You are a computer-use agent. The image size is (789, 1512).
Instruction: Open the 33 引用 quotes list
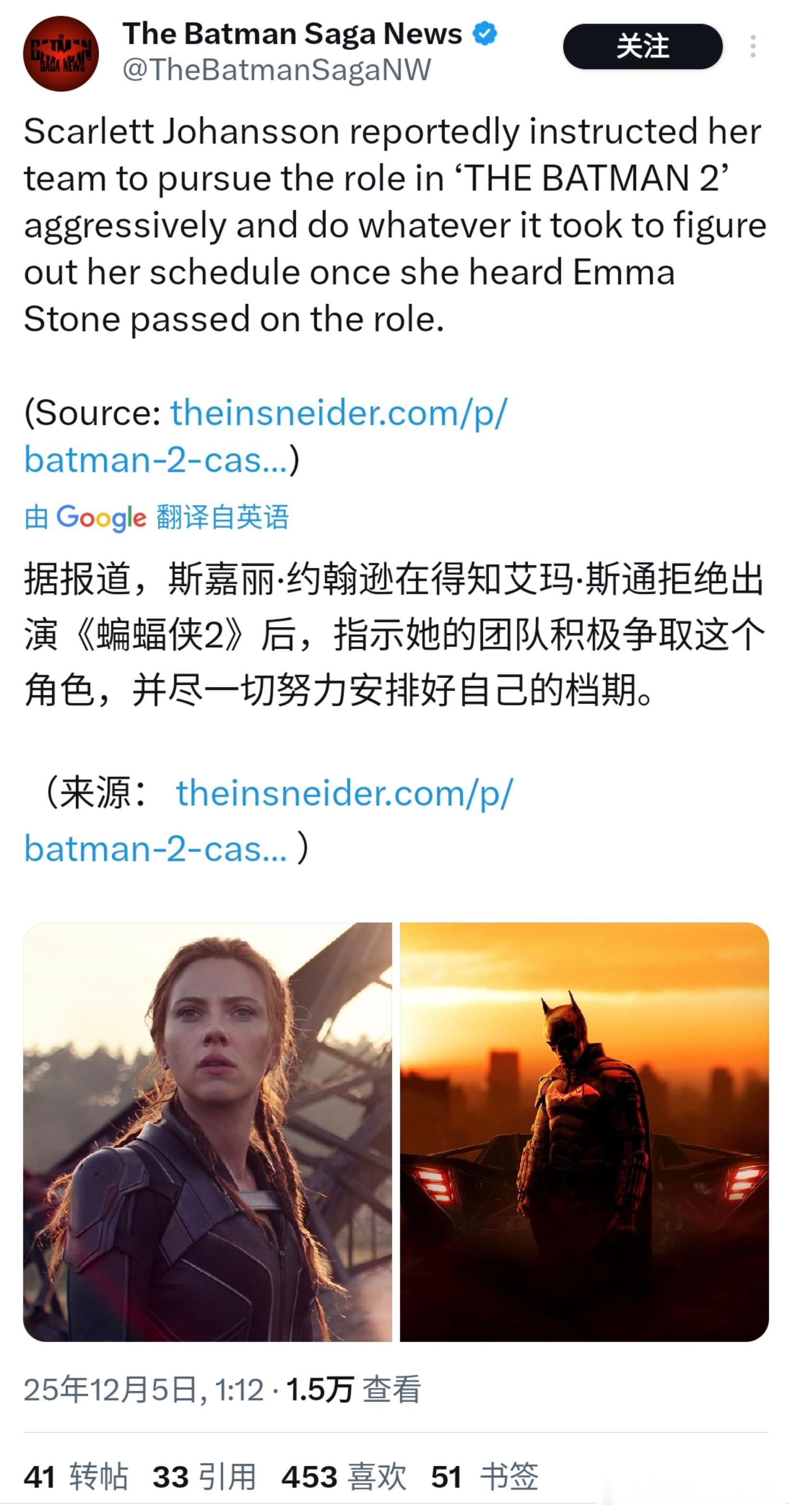pyautogui.click(x=204, y=1477)
